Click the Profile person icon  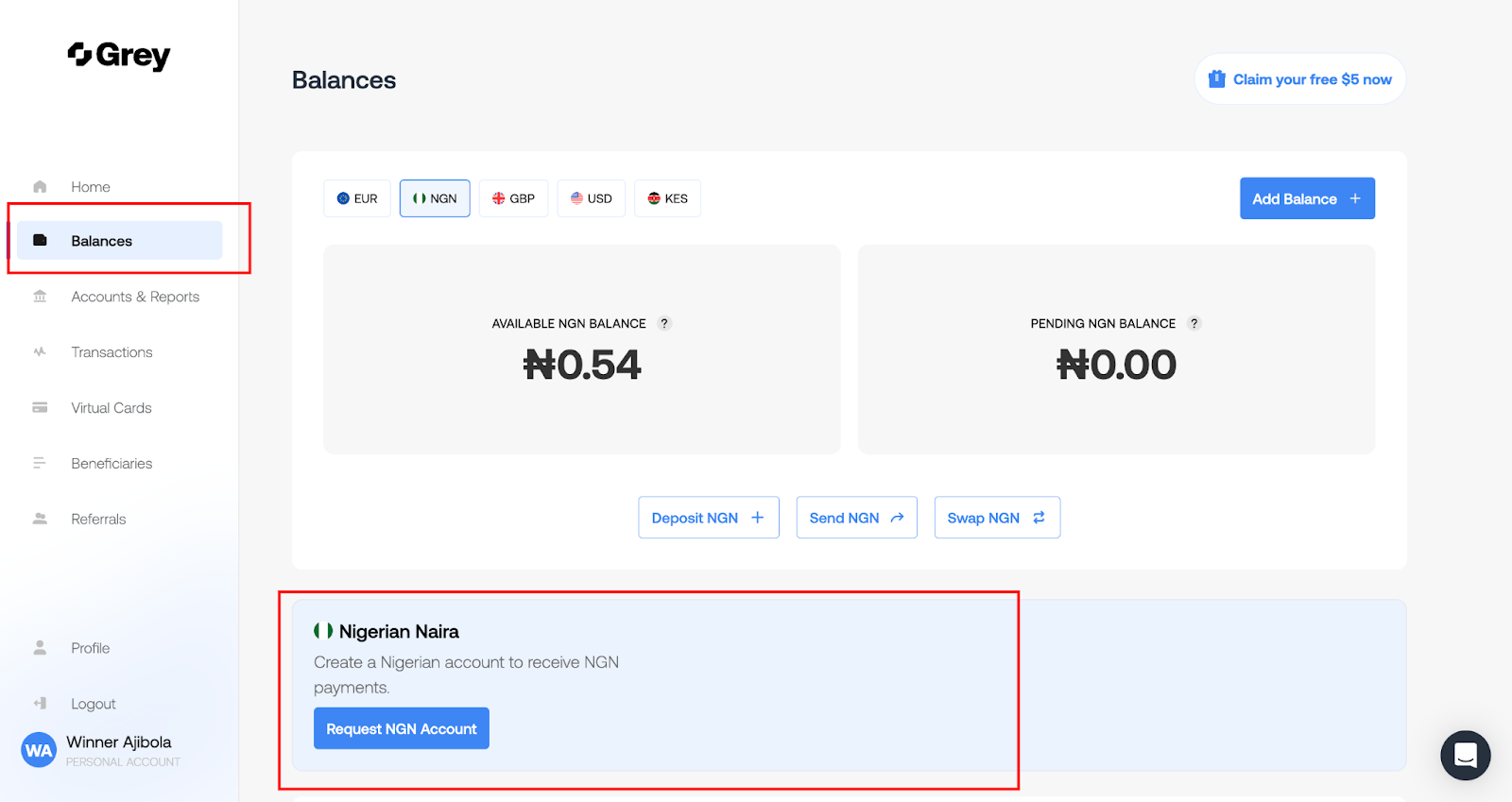(40, 647)
